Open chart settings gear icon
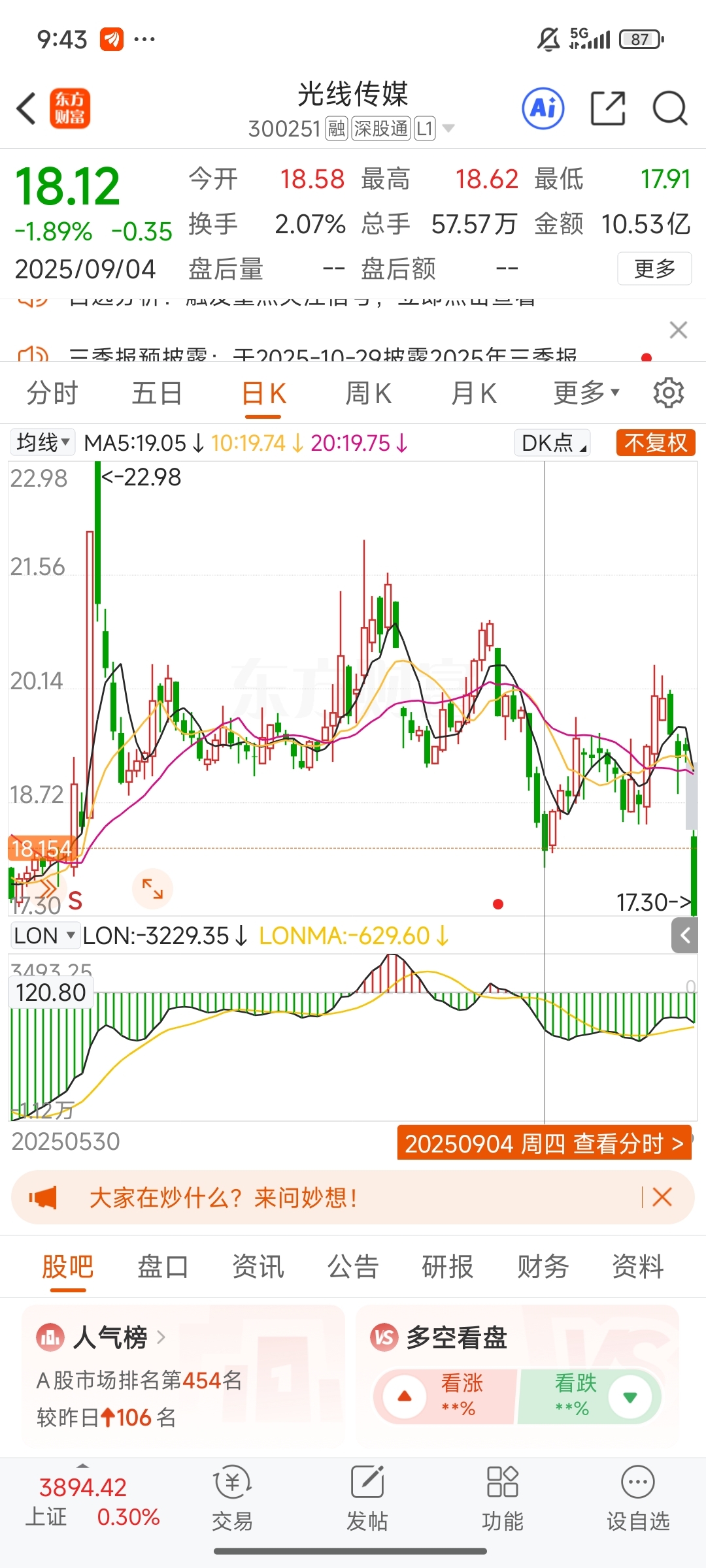The image size is (706, 1568). coord(669,393)
